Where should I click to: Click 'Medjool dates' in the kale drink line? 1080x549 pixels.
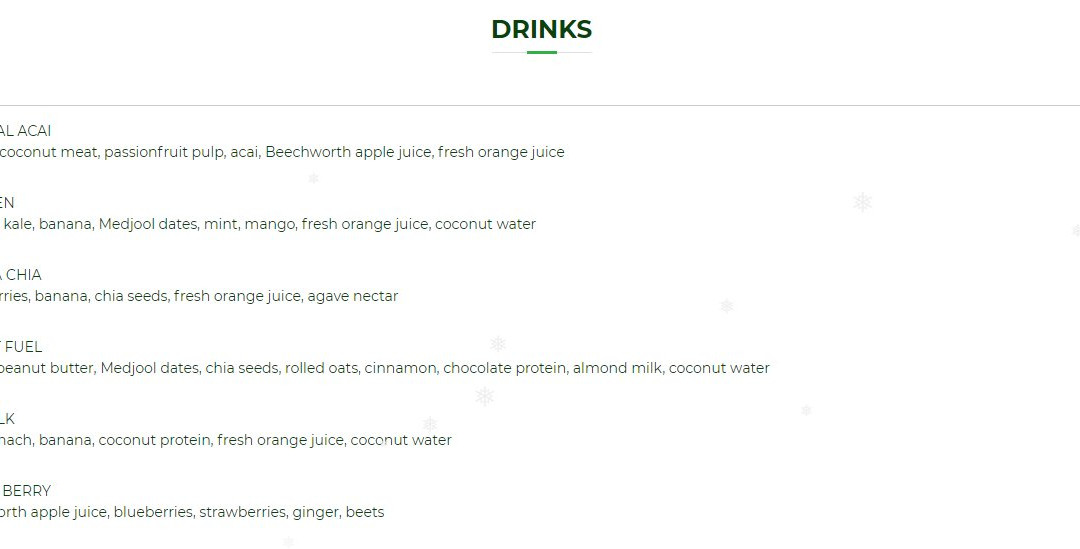tap(147, 225)
